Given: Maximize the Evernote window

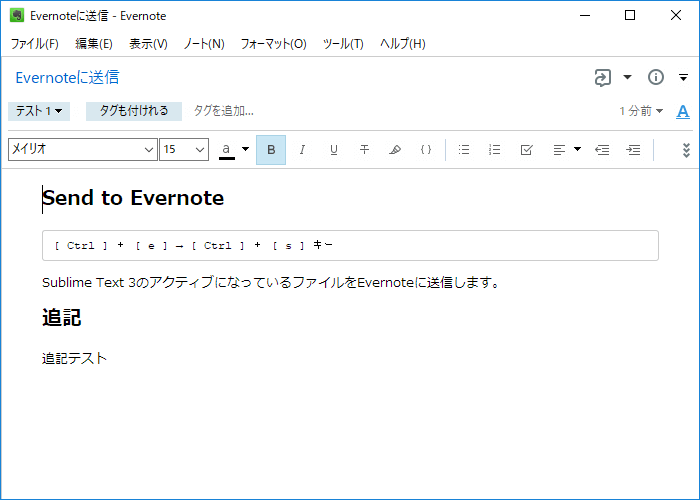Looking at the screenshot, I should coord(630,16).
